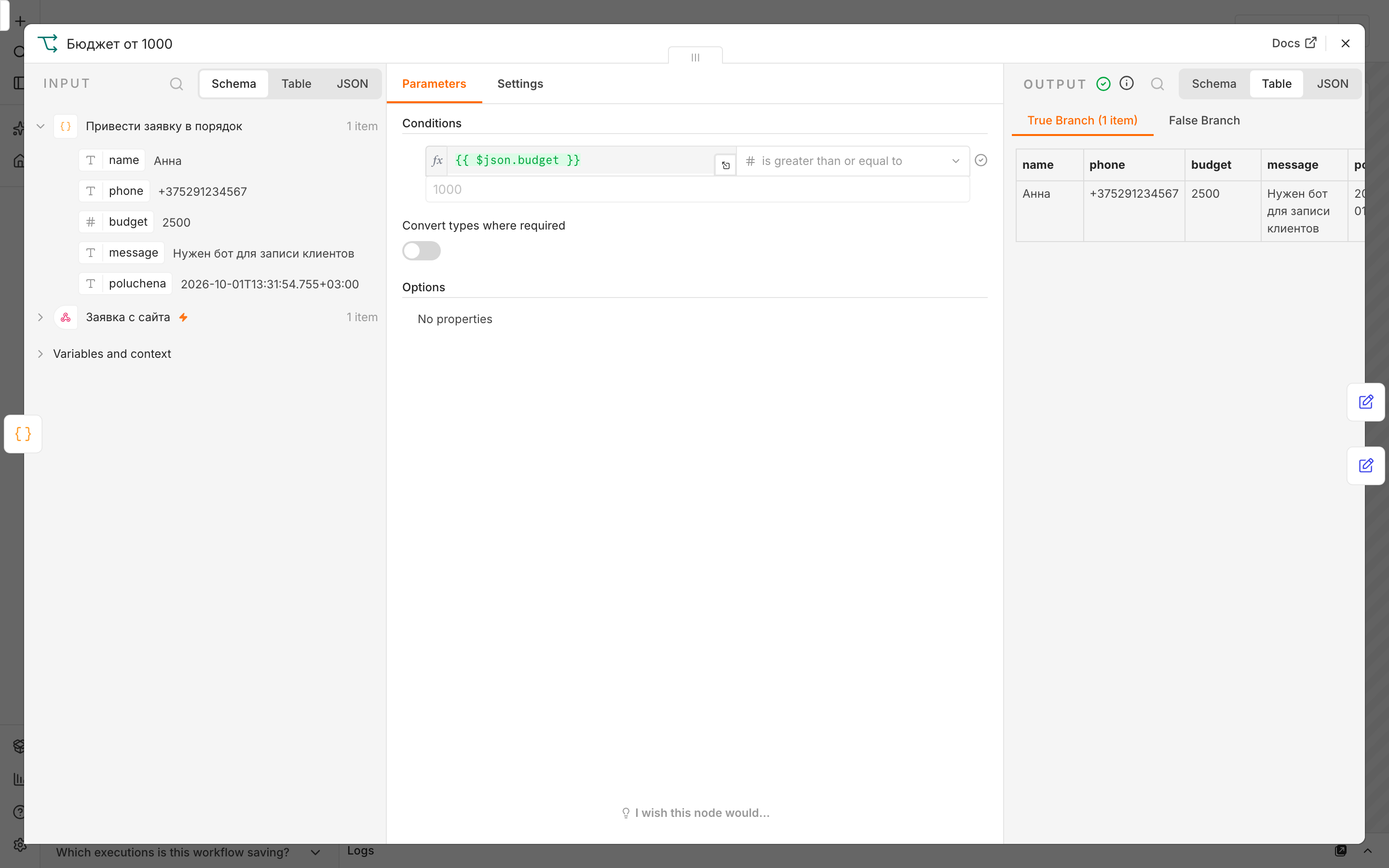Open the is greater than or equal to dropdown

[x=853, y=162]
